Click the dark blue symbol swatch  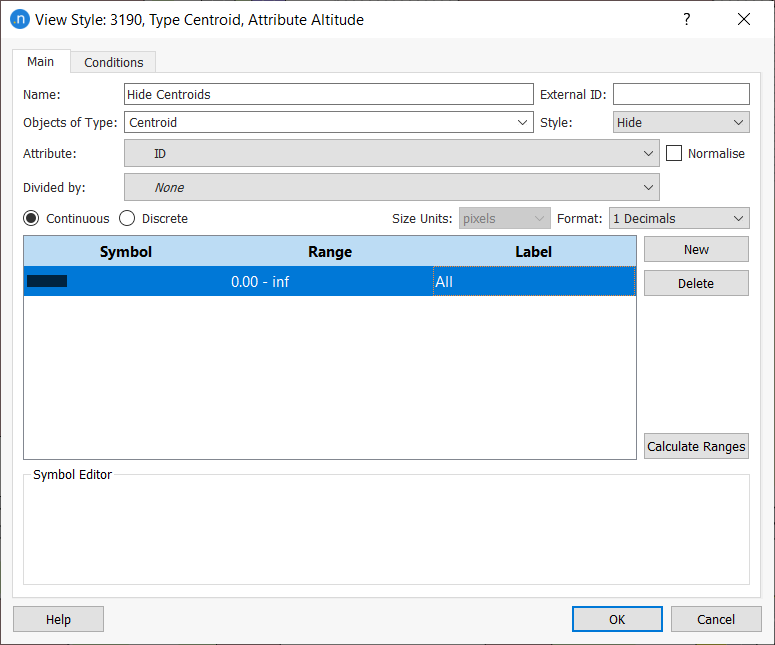[48, 281]
